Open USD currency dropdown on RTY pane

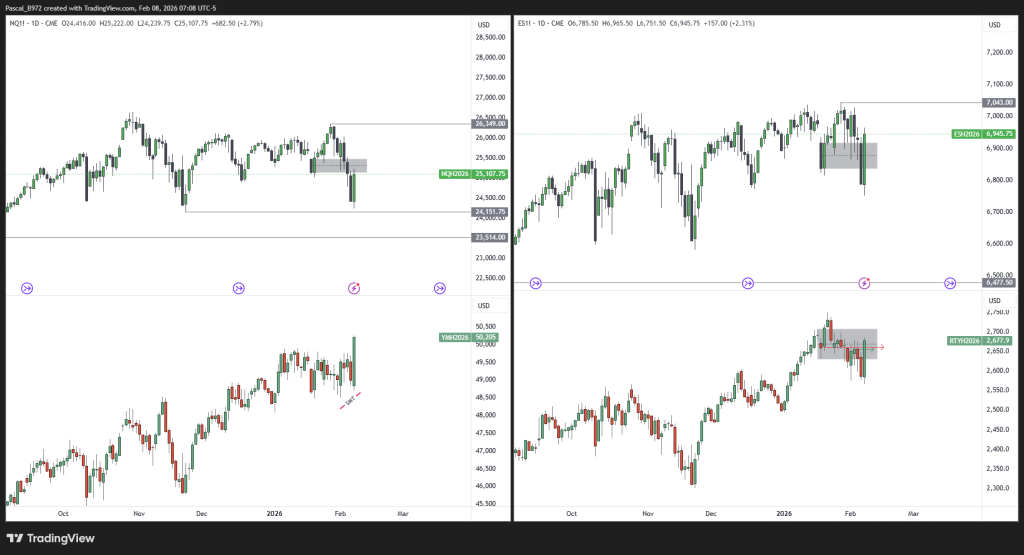[x=994, y=300]
